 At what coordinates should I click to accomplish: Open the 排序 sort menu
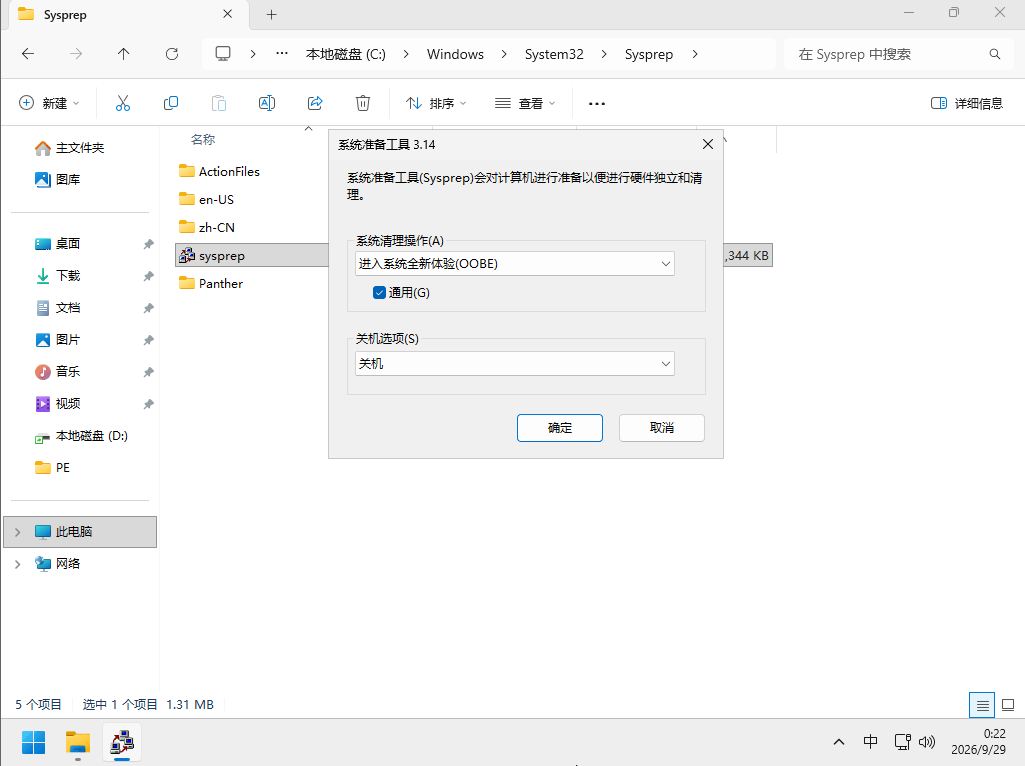click(436, 103)
